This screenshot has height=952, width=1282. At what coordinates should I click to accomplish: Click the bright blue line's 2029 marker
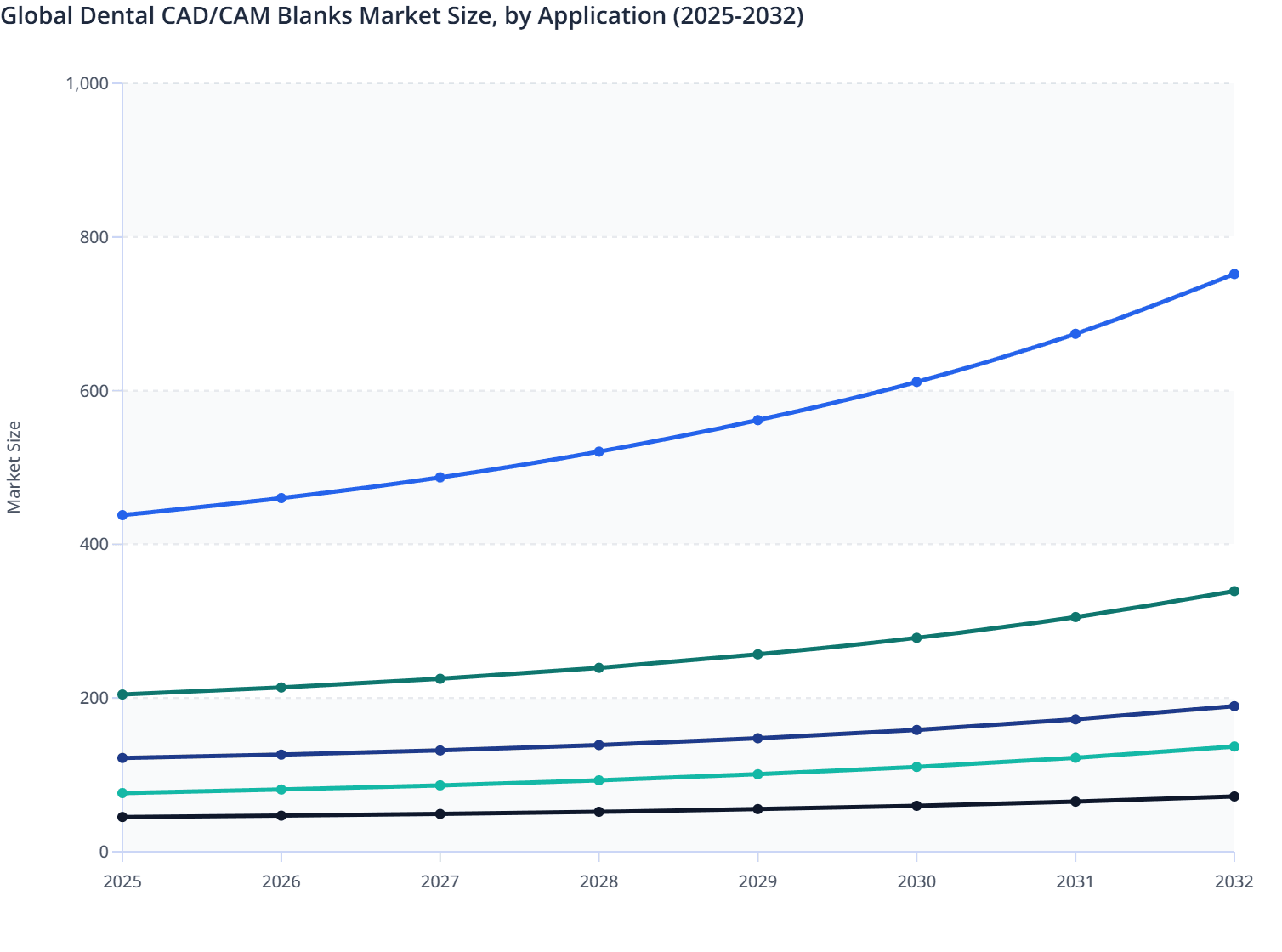pyautogui.click(x=757, y=420)
